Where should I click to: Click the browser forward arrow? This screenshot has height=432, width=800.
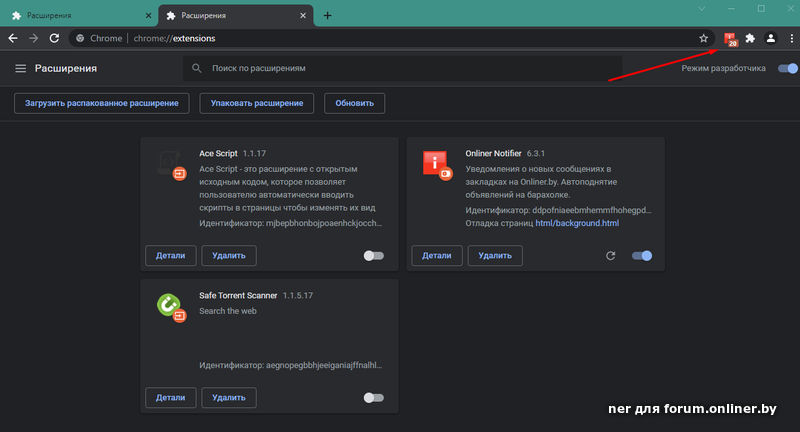tap(33, 38)
